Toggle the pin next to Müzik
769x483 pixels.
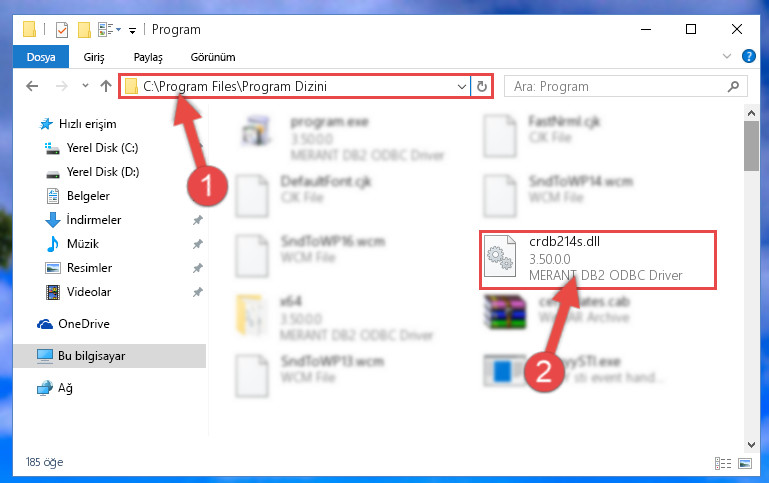pyautogui.click(x=198, y=244)
